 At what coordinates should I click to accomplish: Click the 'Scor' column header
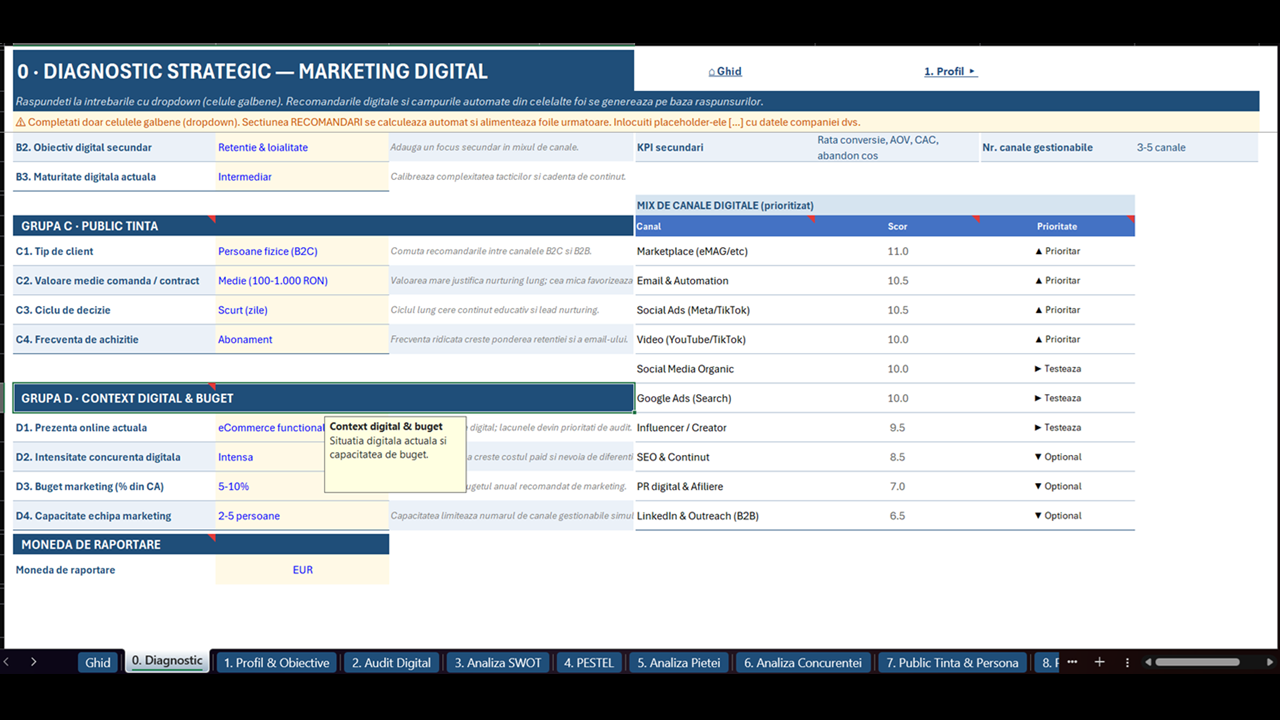click(x=897, y=226)
